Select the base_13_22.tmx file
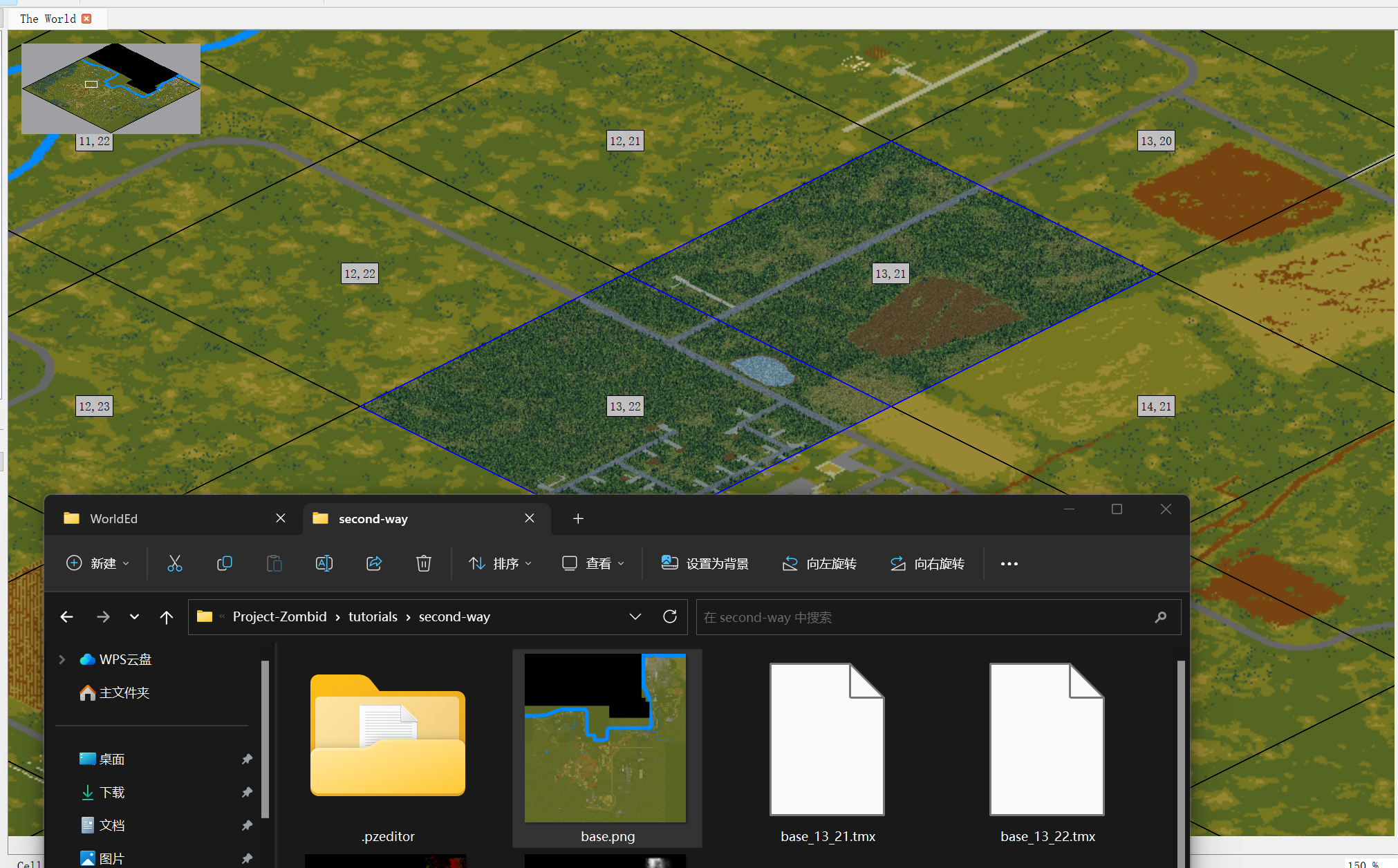Screen dimensions: 1398x868 1047,748
